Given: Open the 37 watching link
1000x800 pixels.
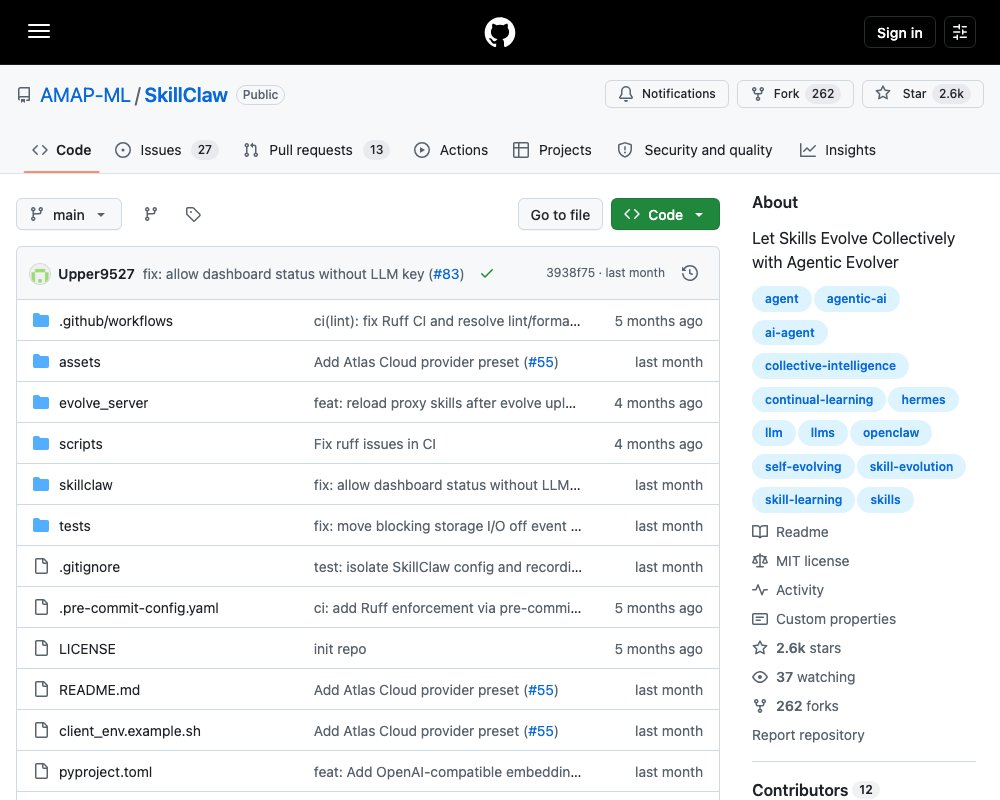Looking at the screenshot, I should [804, 677].
